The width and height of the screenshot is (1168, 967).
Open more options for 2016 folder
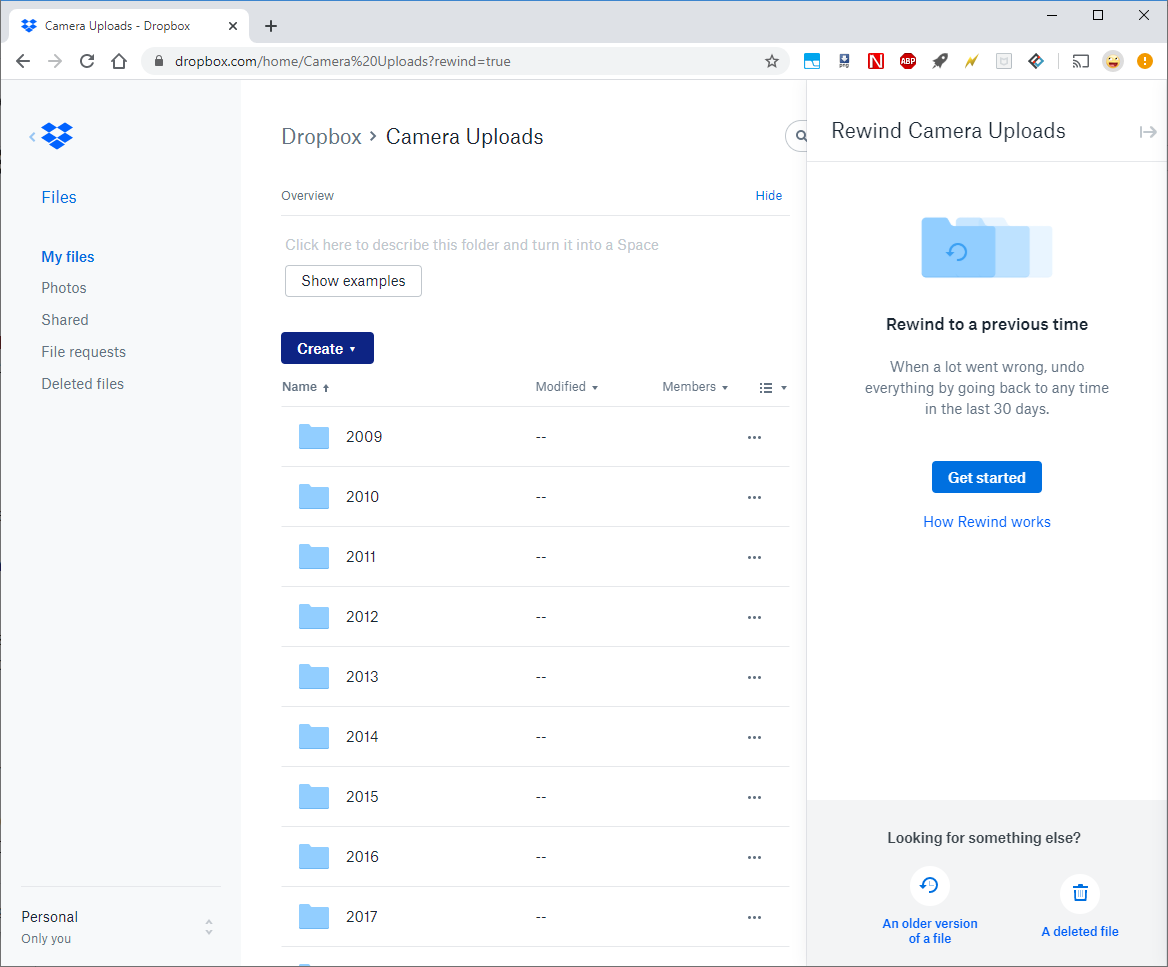tap(754, 857)
